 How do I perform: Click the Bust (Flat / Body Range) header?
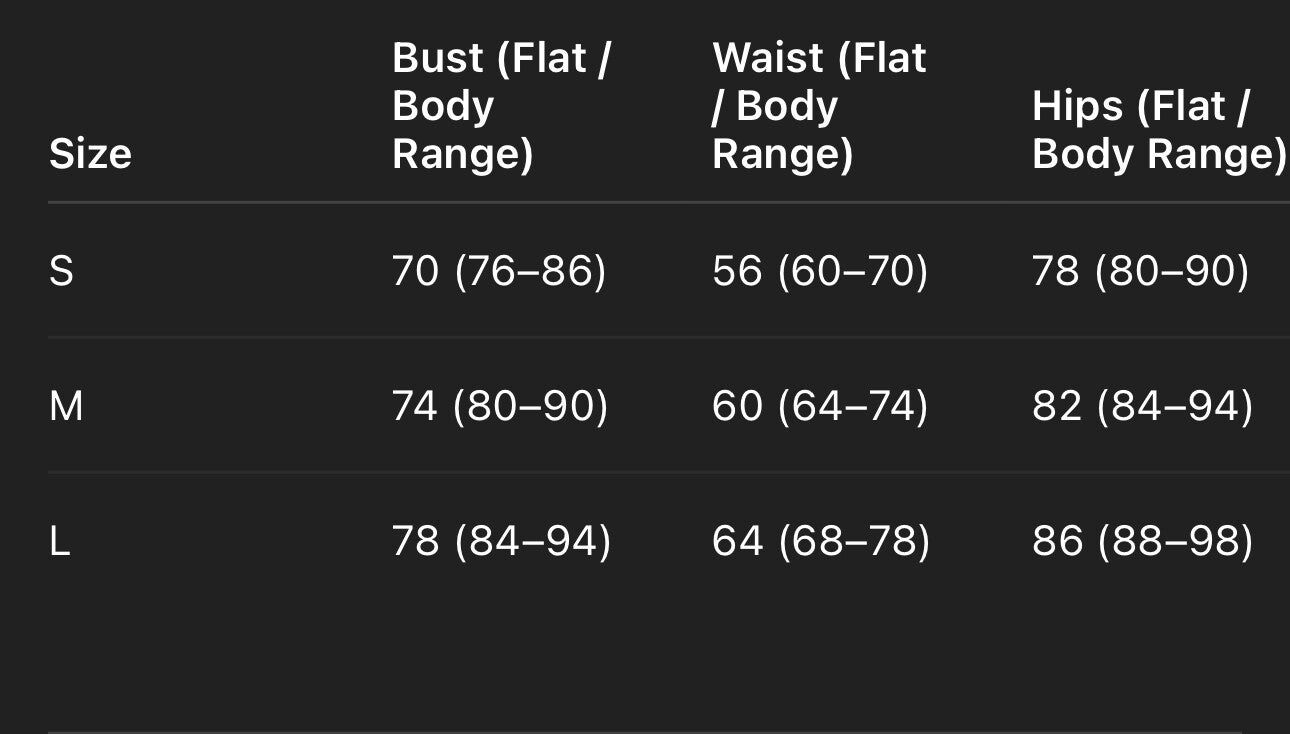(x=501, y=106)
